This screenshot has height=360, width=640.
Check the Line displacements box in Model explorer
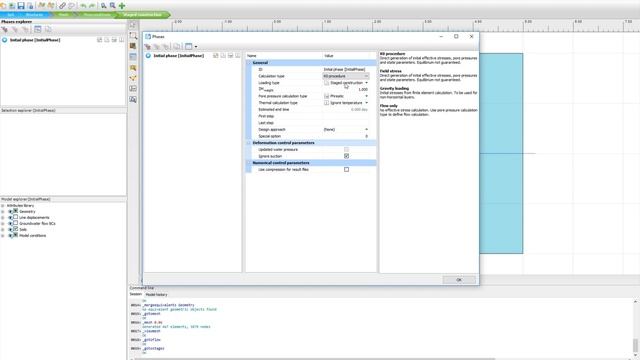pos(16,217)
